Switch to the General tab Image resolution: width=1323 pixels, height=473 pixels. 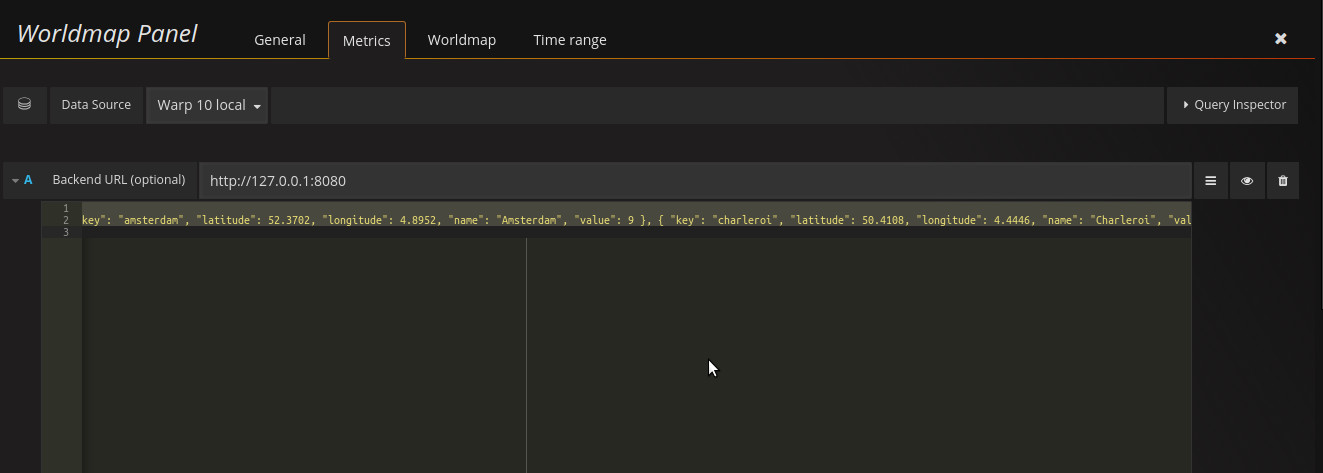pos(279,40)
